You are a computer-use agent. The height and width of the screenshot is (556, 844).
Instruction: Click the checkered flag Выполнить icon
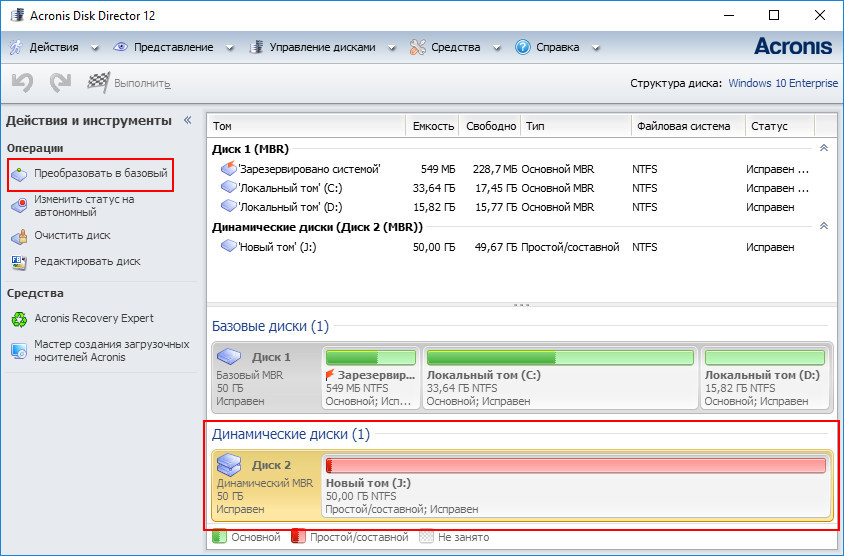click(99, 82)
